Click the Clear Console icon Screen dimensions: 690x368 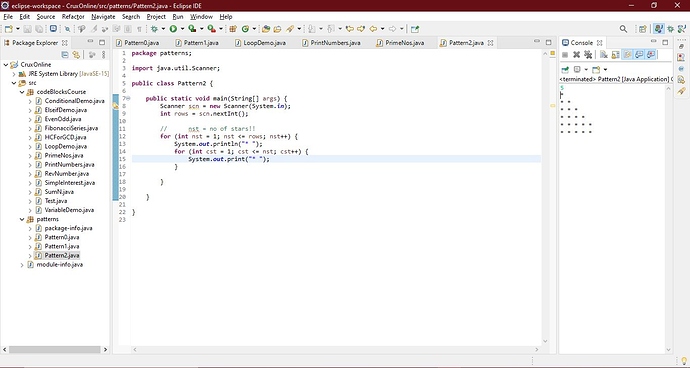point(604,55)
